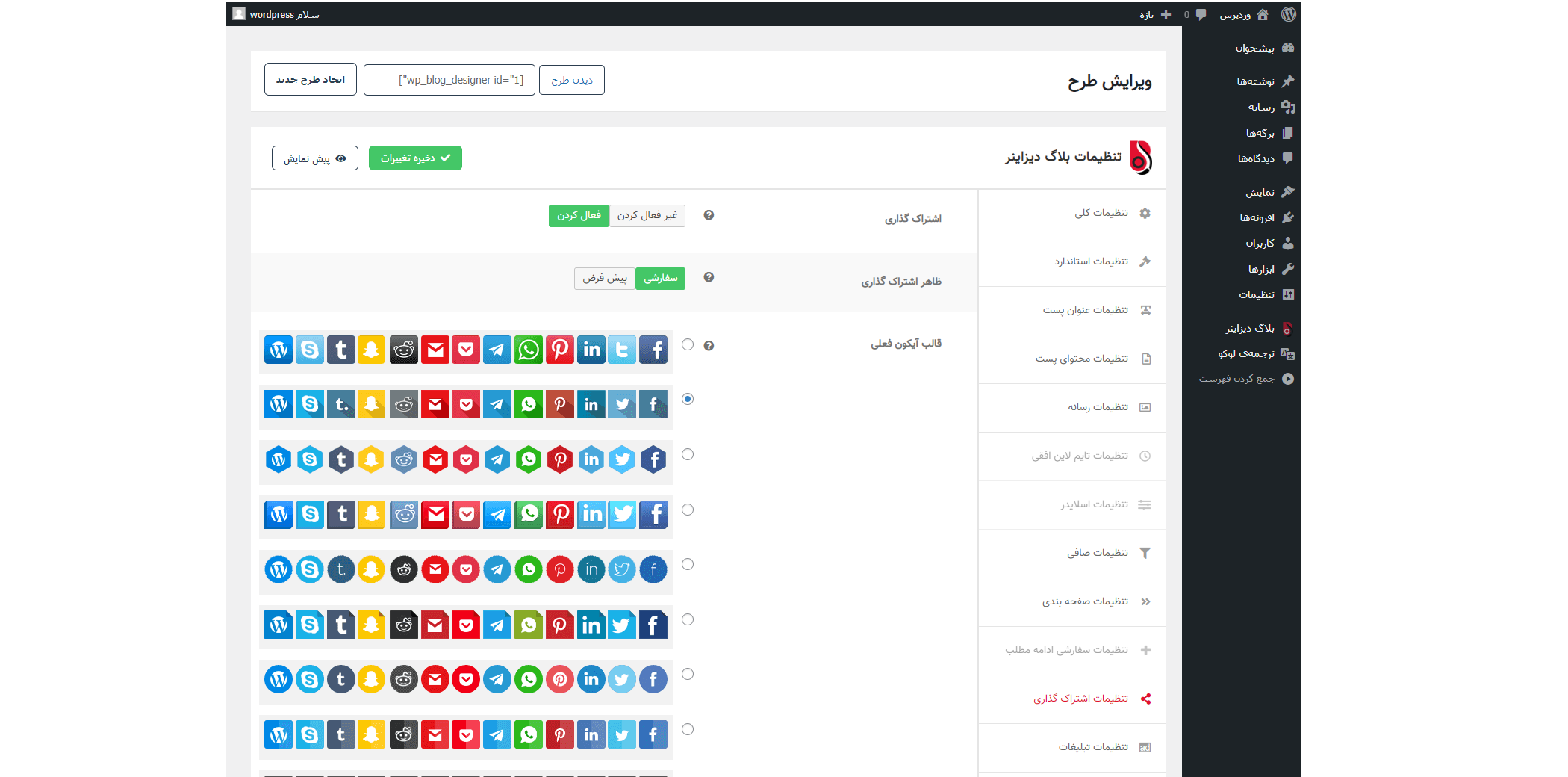Click Skype icon in third hexagon icon row

coord(310,459)
